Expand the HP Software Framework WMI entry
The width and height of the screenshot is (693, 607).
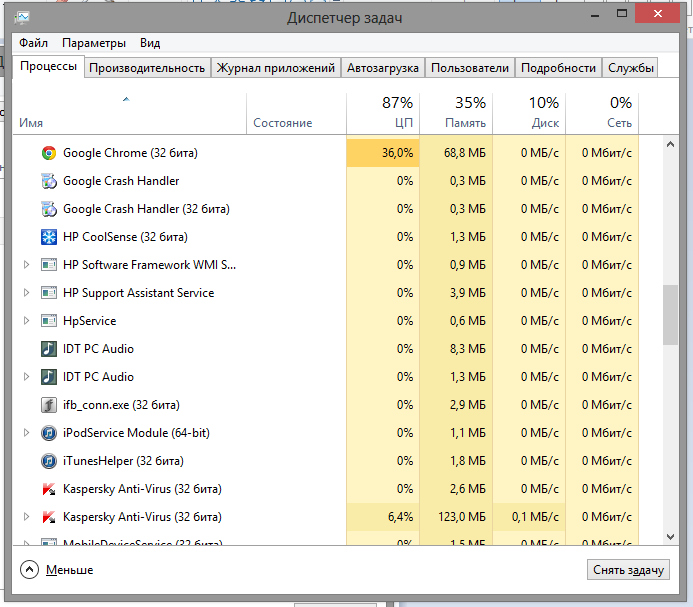click(x=27, y=265)
